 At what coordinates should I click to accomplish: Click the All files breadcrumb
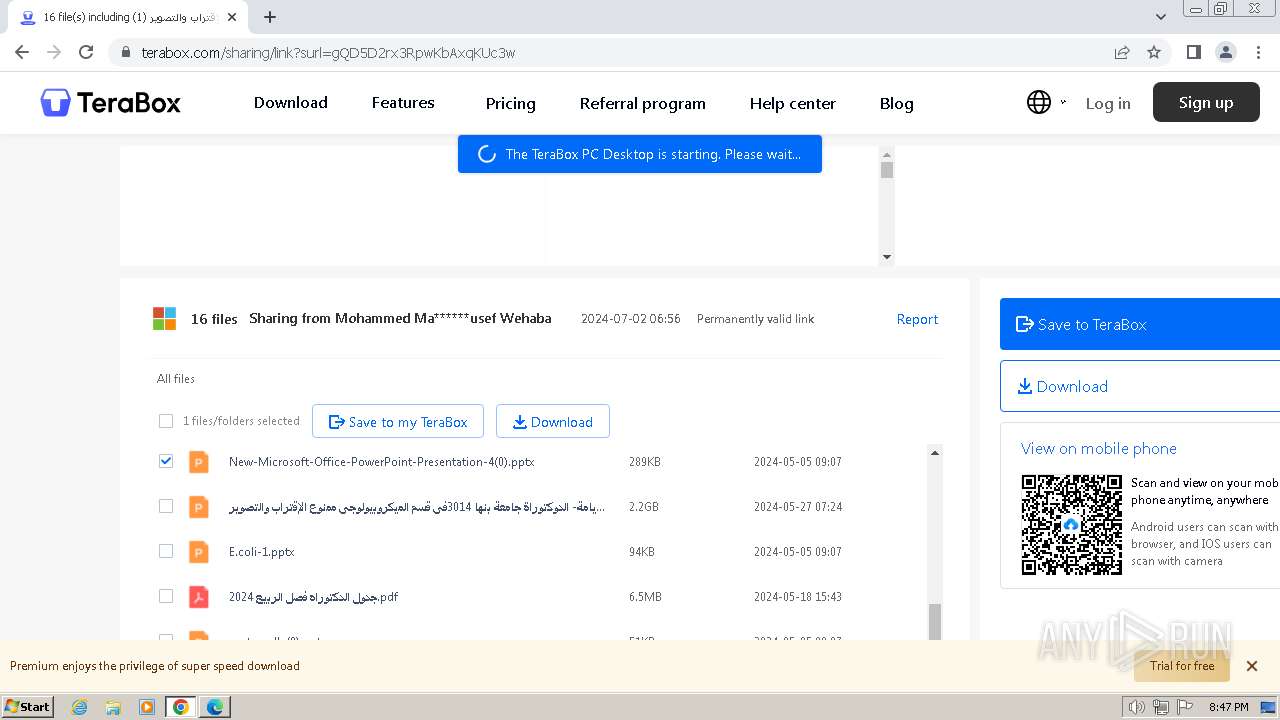pos(176,379)
